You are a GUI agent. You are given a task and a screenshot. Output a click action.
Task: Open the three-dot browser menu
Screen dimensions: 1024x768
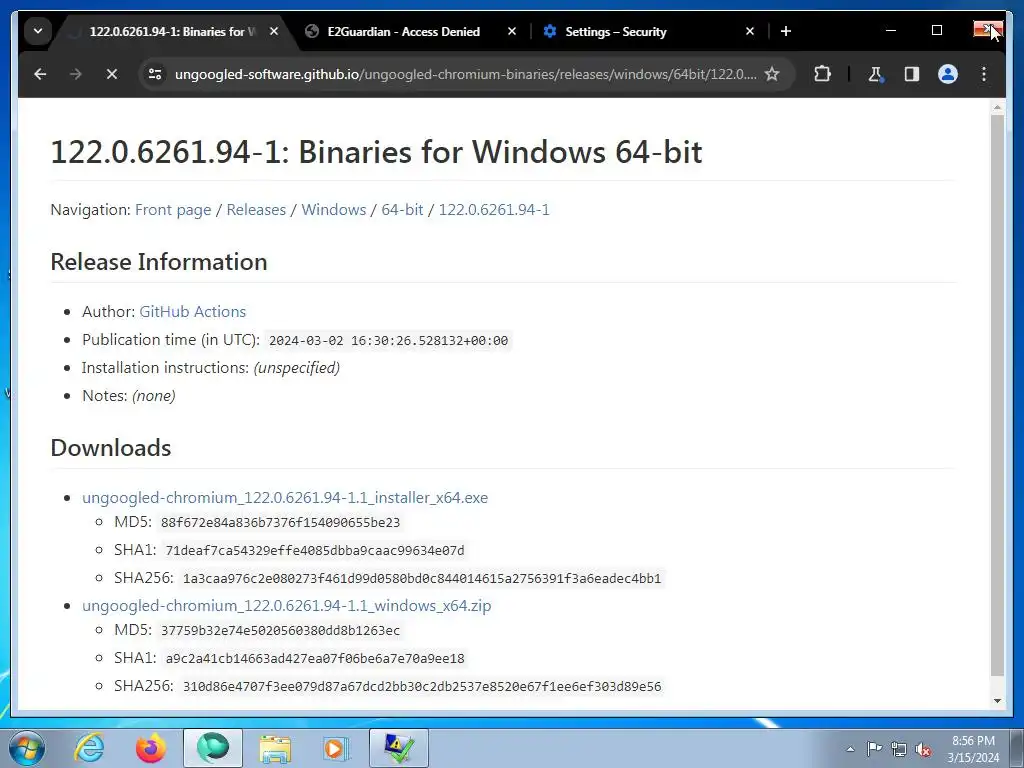click(x=984, y=74)
